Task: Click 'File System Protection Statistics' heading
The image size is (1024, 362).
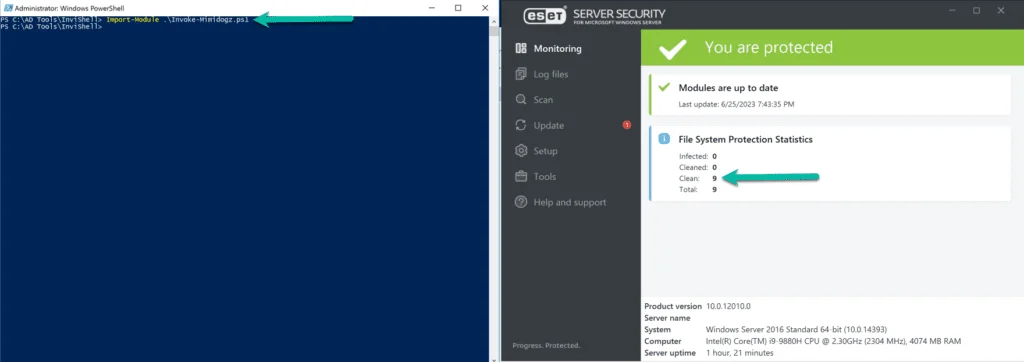Action: pos(745,139)
